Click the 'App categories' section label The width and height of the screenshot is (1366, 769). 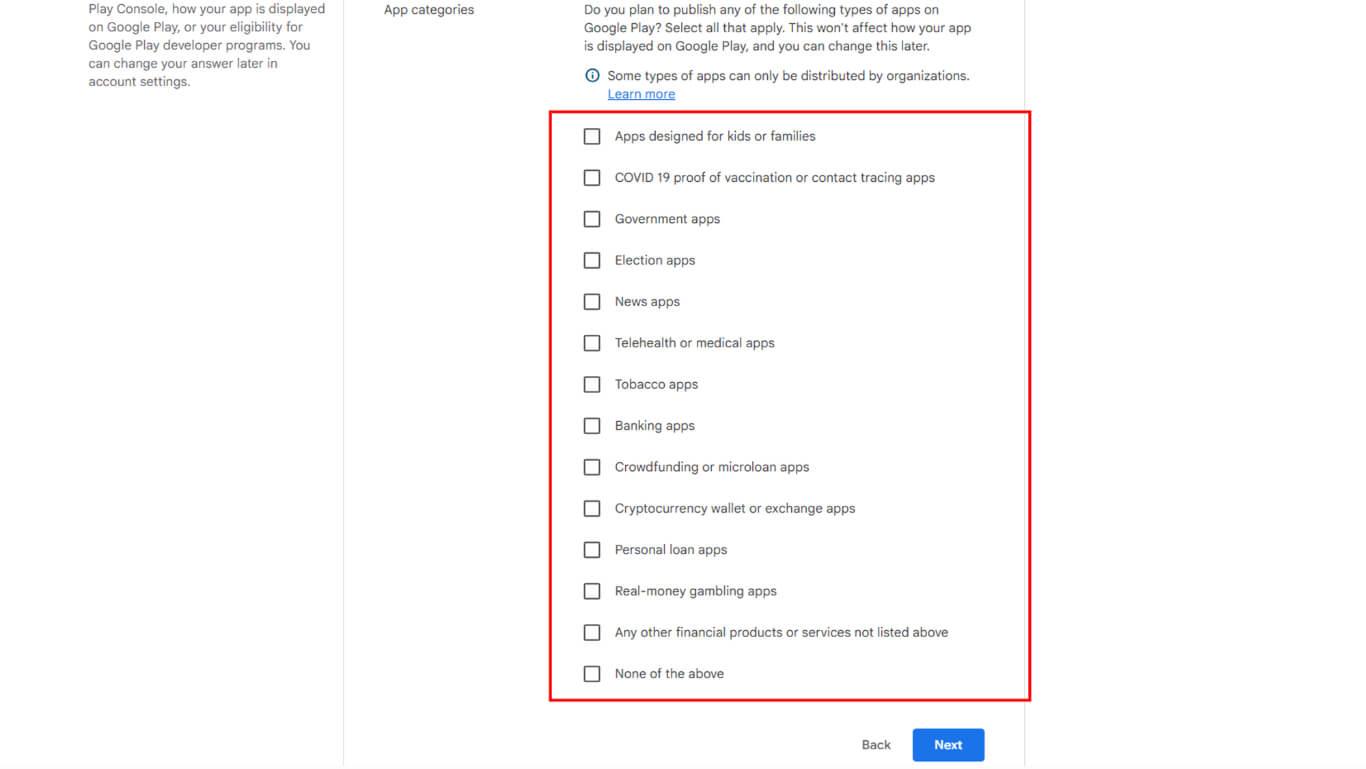coord(429,10)
